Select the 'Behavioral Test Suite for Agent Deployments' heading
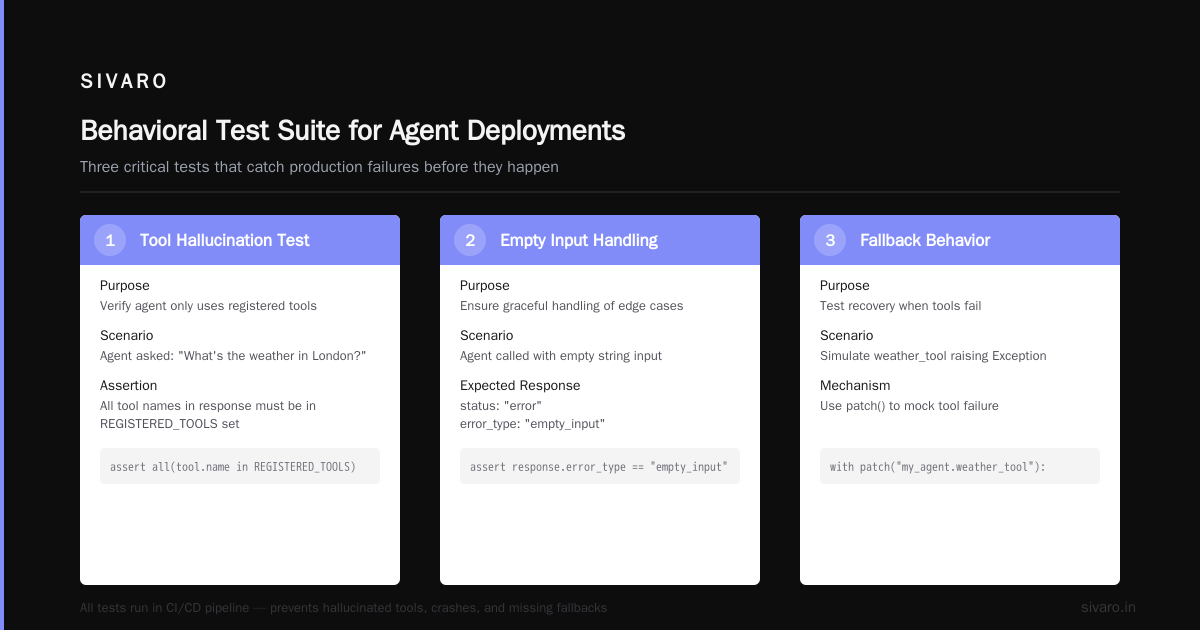Screen dimensions: 1200x630 [x=353, y=131]
